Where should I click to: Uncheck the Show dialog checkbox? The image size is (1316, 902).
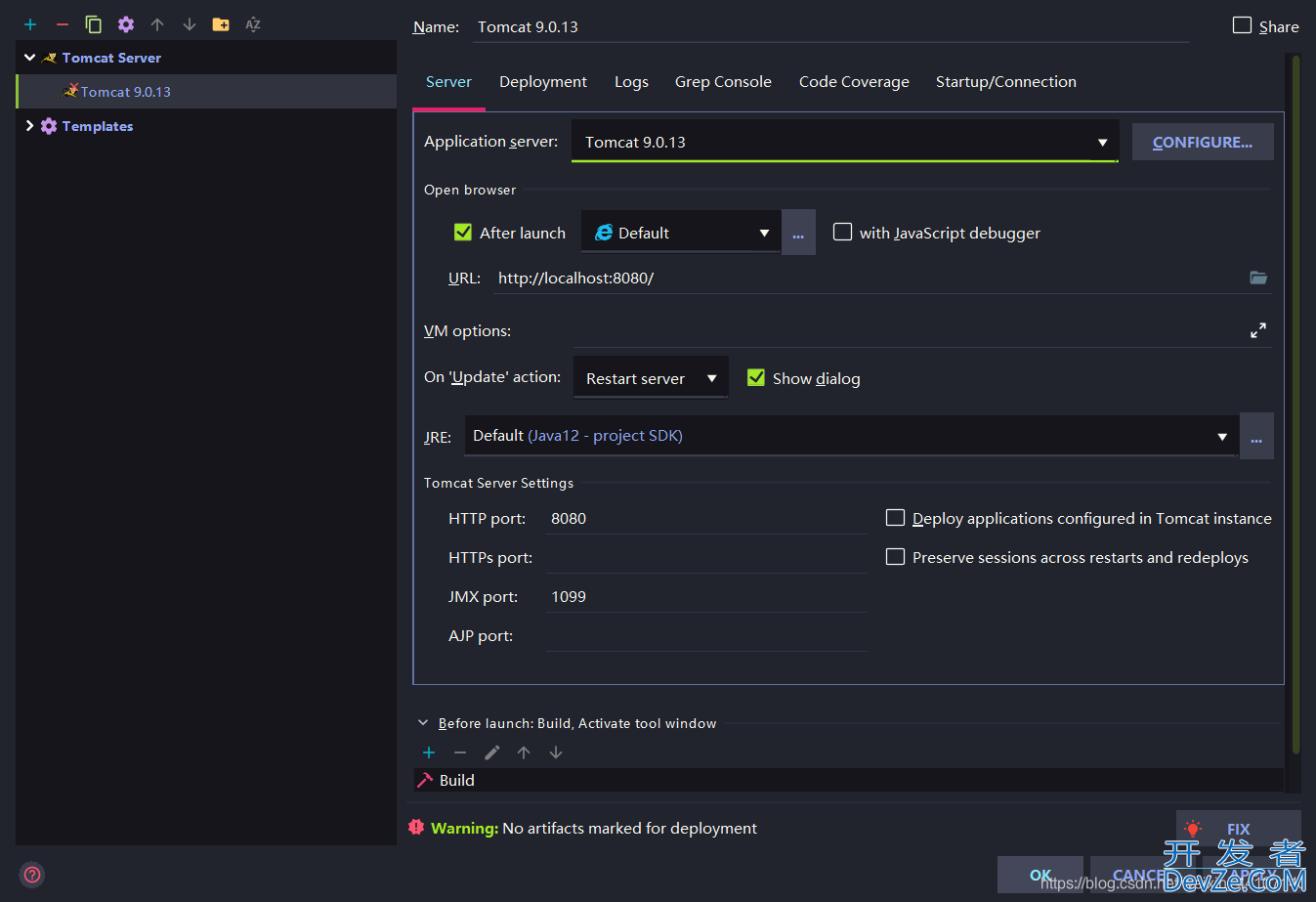[x=756, y=378]
